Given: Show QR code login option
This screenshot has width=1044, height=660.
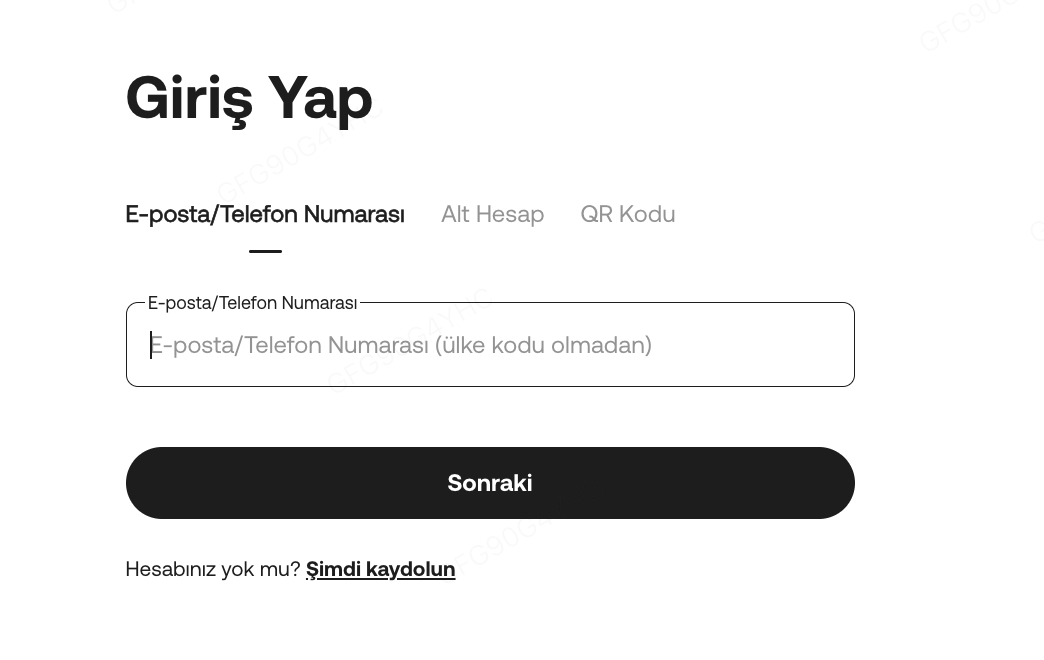Looking at the screenshot, I should click(627, 214).
